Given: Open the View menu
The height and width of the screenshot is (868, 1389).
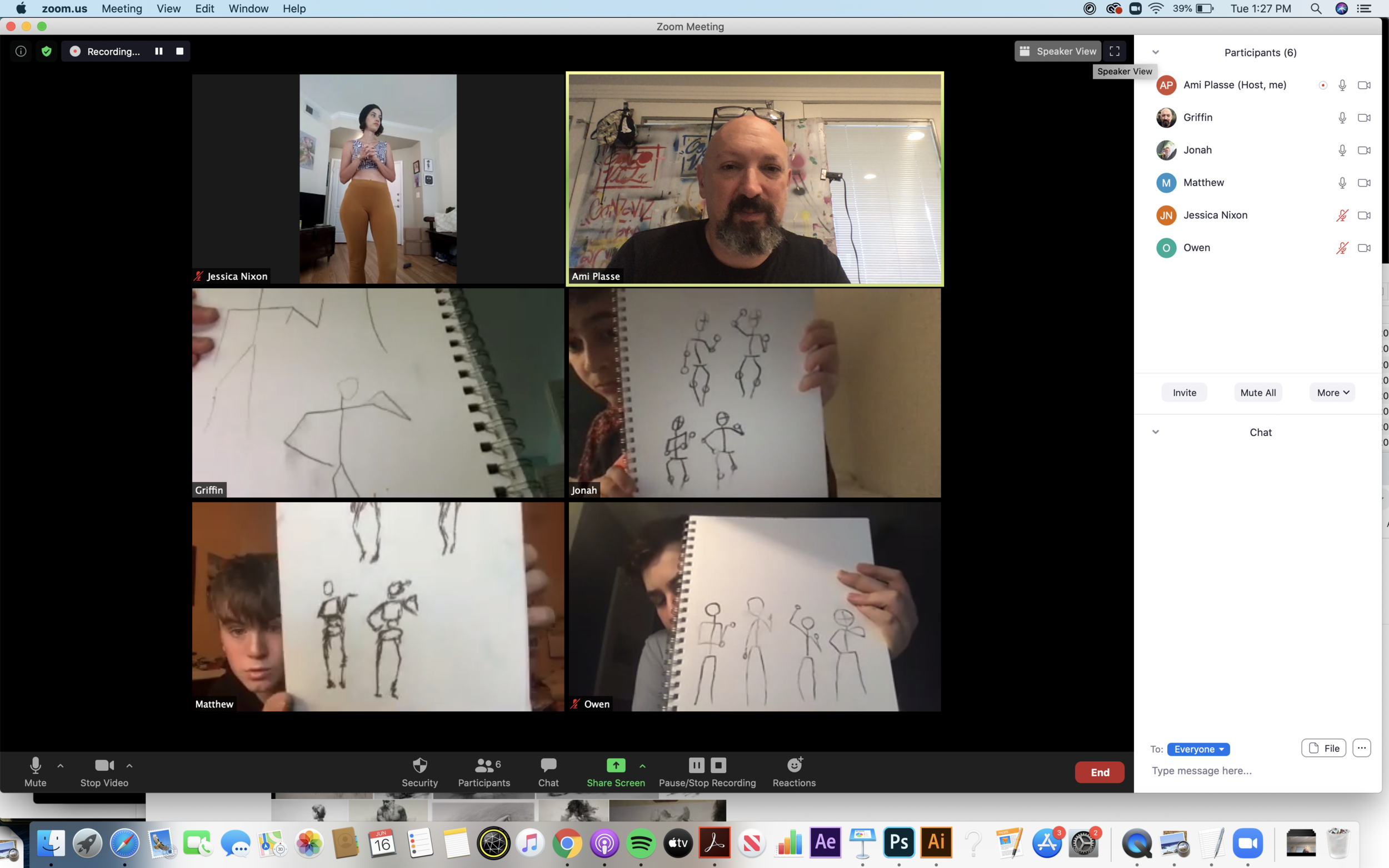Looking at the screenshot, I should coord(169,9).
